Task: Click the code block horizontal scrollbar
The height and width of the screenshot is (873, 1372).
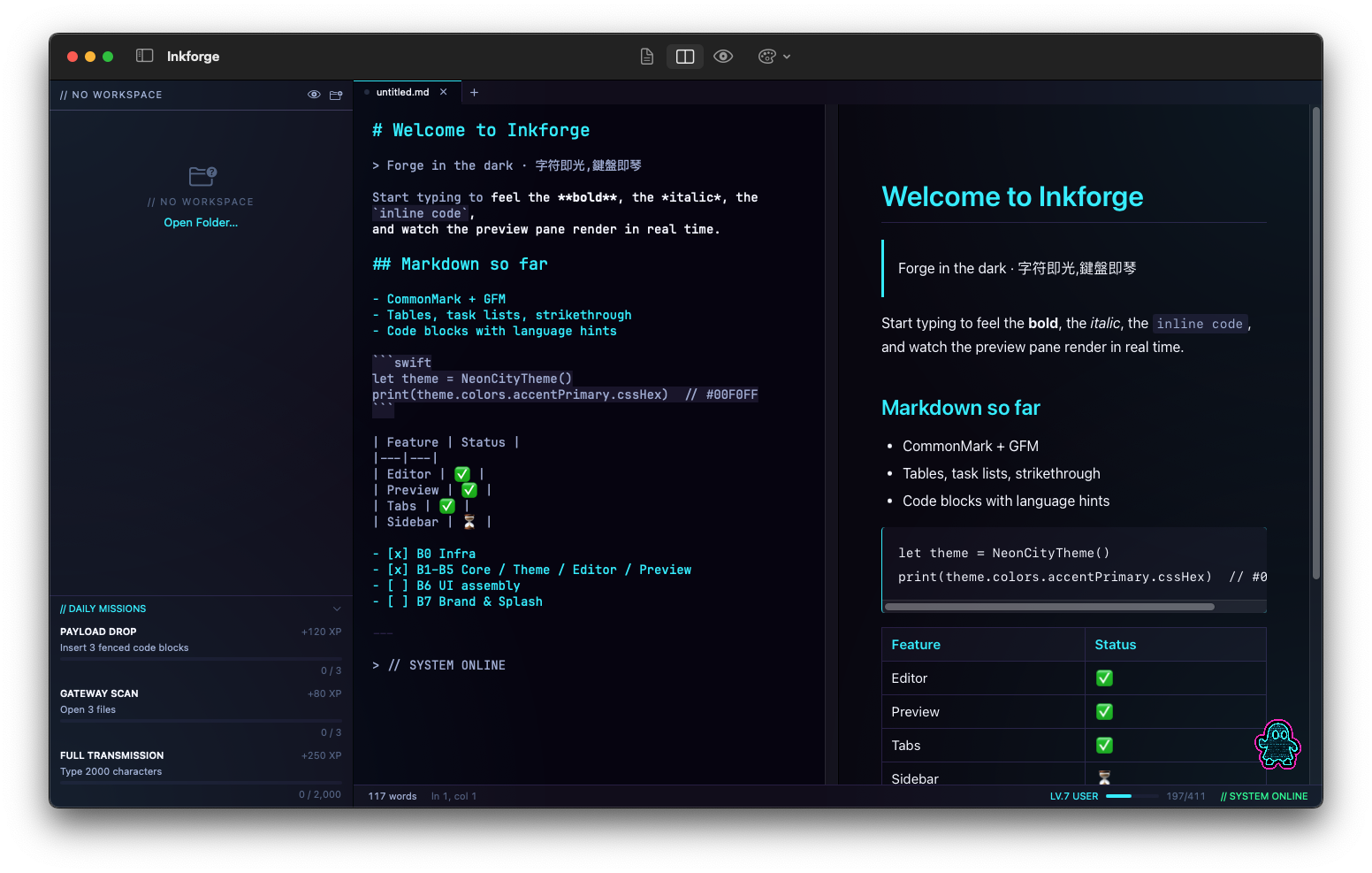Action: (x=1049, y=607)
